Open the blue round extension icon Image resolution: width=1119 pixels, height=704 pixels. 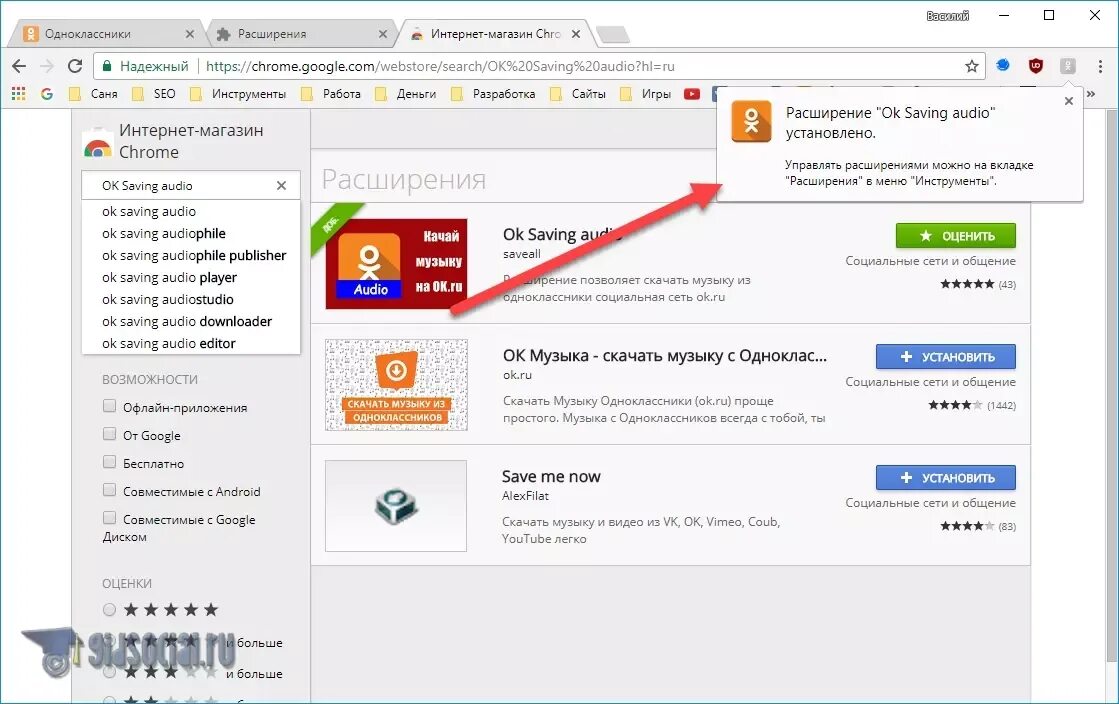coord(1003,66)
